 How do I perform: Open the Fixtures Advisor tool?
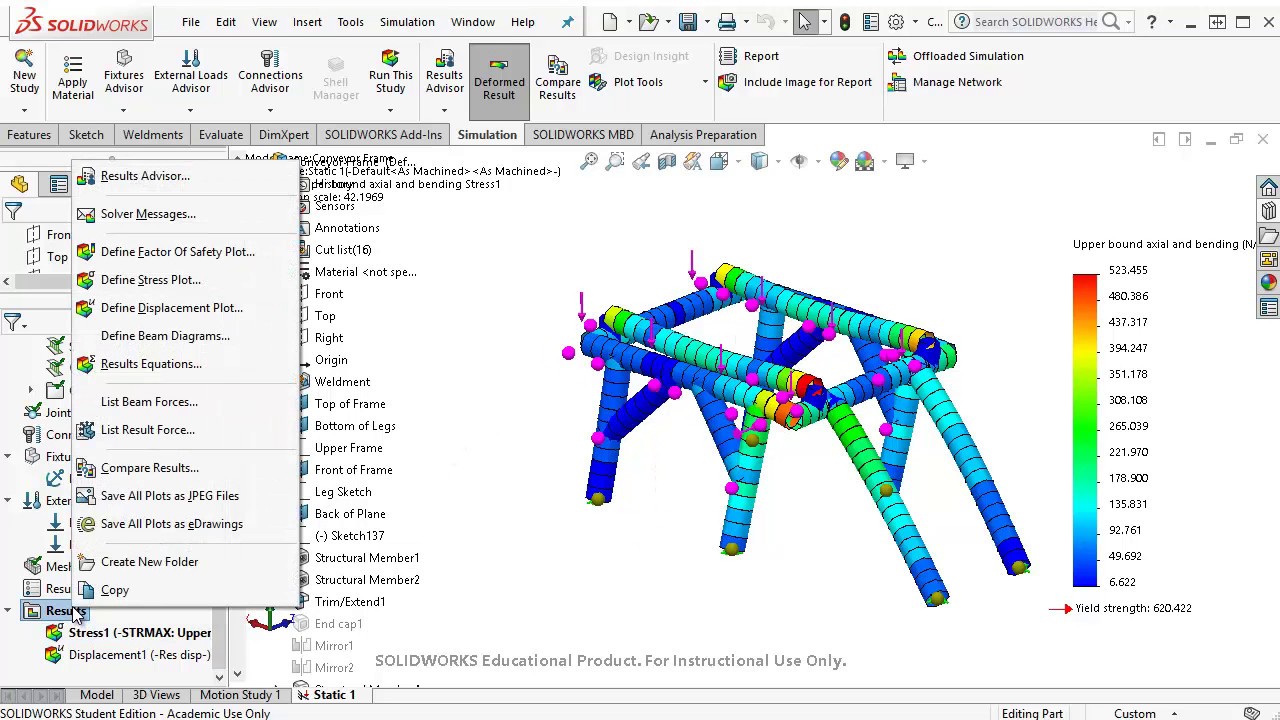[124, 72]
